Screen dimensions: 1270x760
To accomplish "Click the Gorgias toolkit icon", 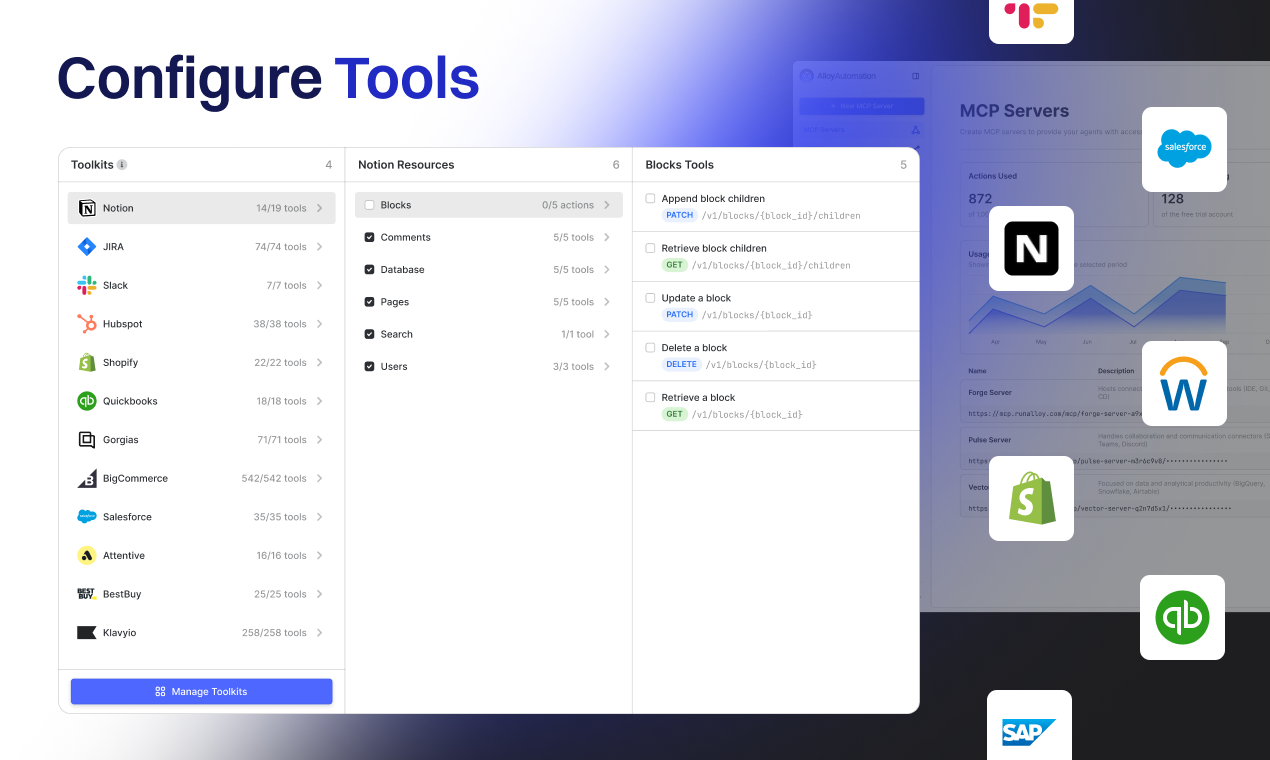I will tap(87, 440).
